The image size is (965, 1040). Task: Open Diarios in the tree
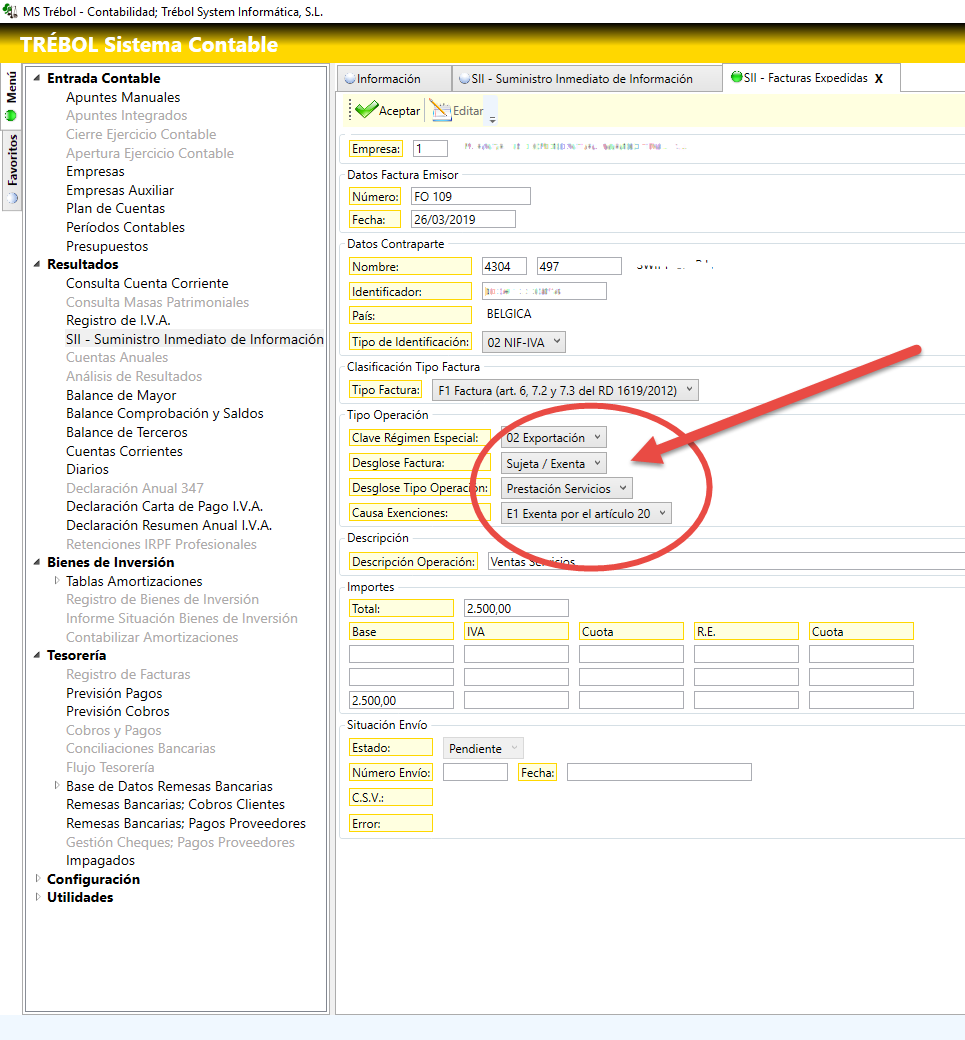point(87,469)
